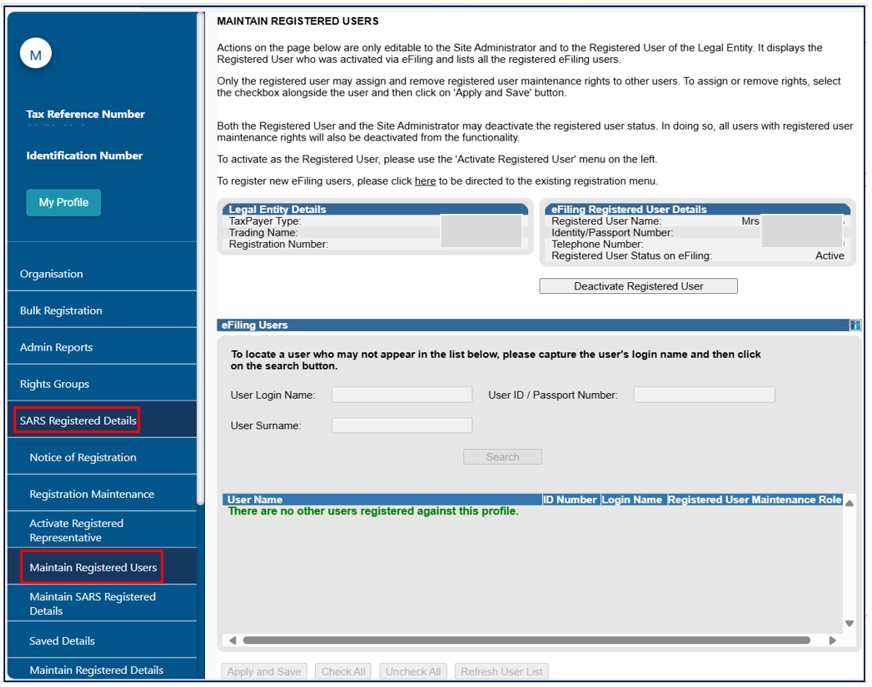The image size is (872, 687).
Task: Focus User ID / Passport Number field
Action: click(704, 395)
